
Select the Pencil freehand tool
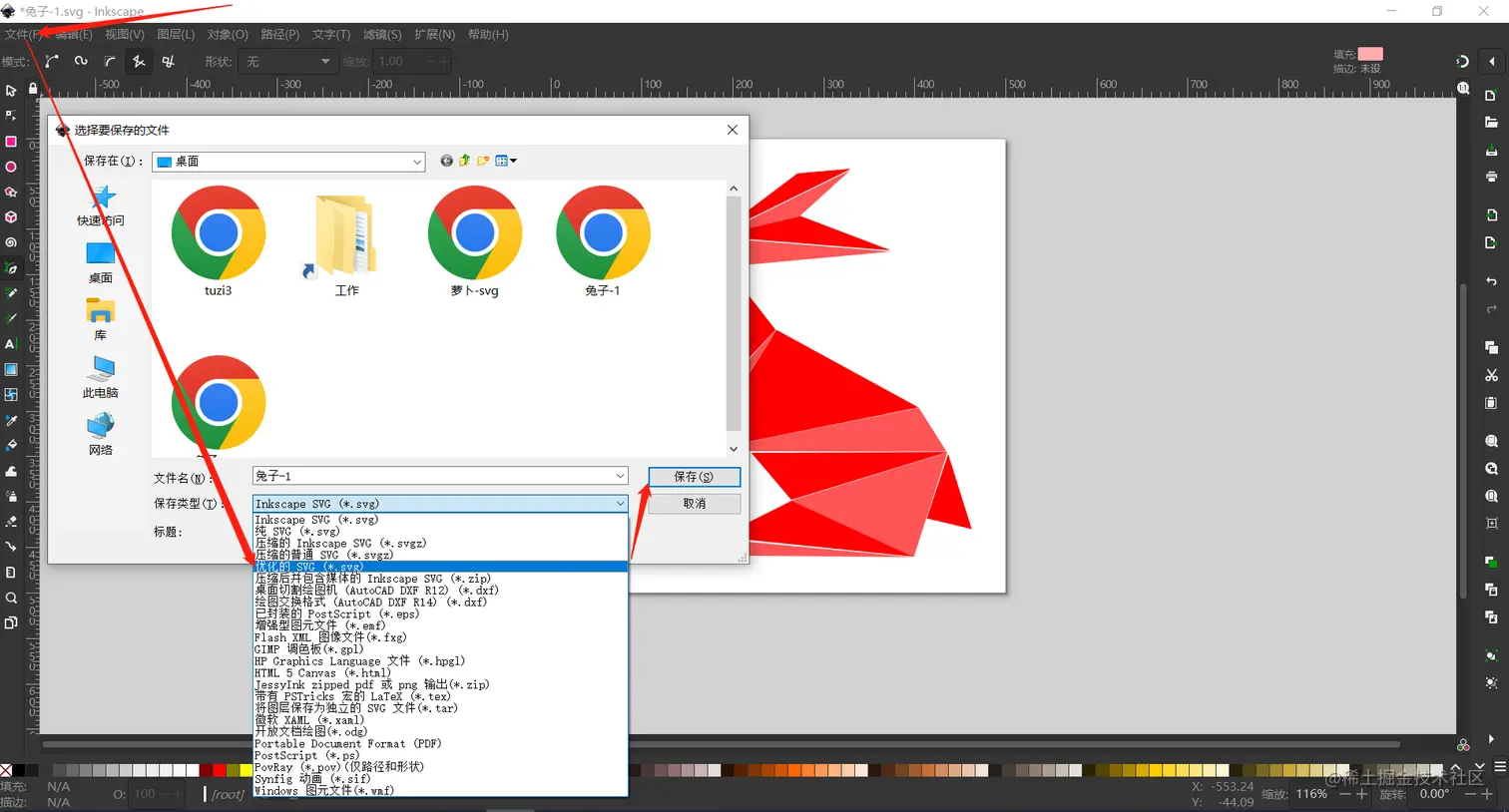click(x=11, y=293)
